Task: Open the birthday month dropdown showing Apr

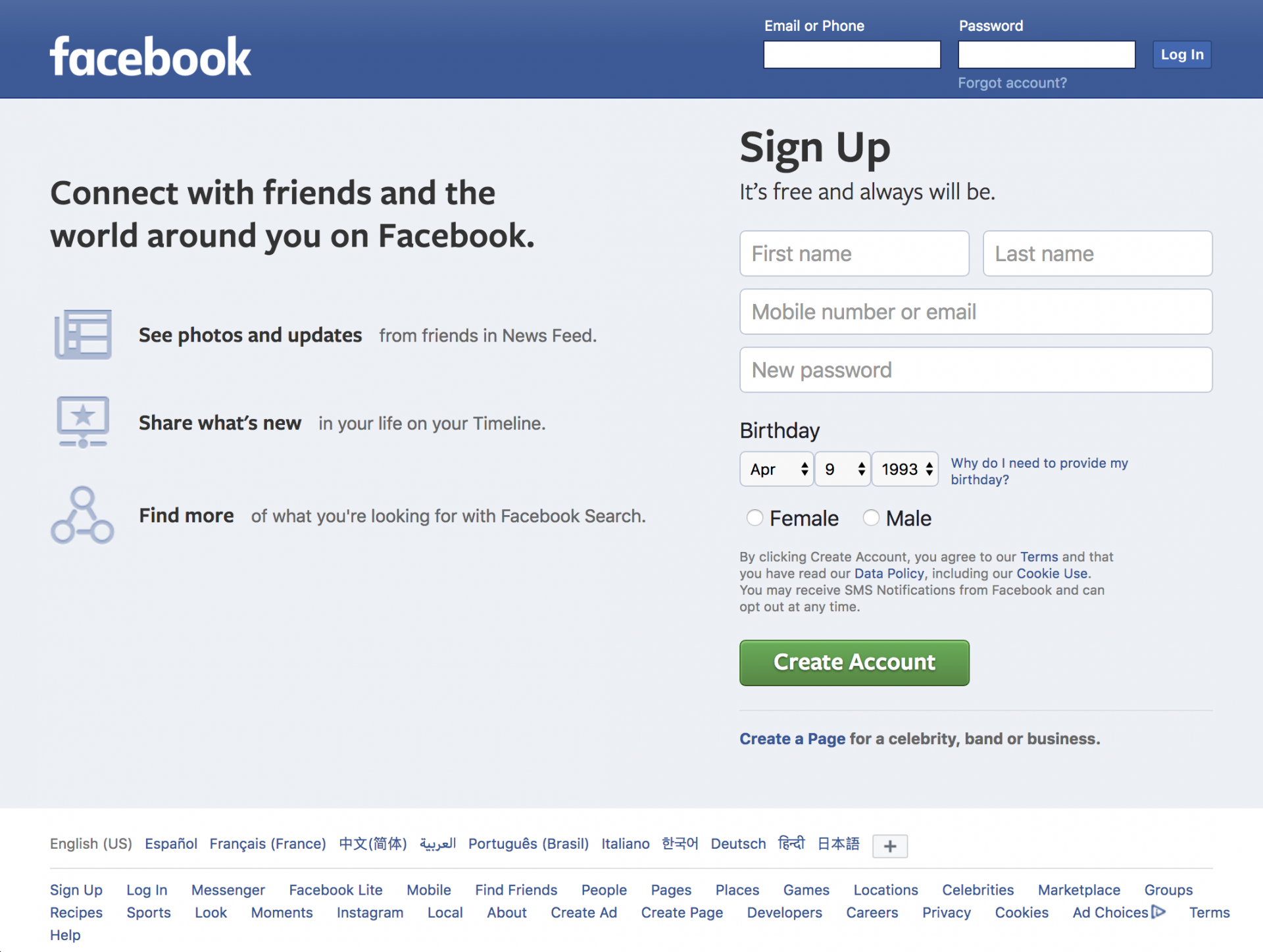Action: coord(776,469)
